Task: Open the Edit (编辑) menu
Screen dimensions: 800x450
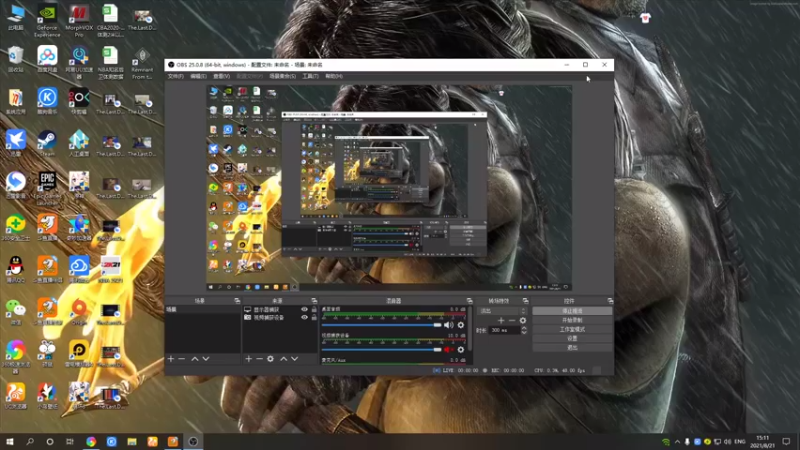Action: pyautogui.click(x=198, y=76)
